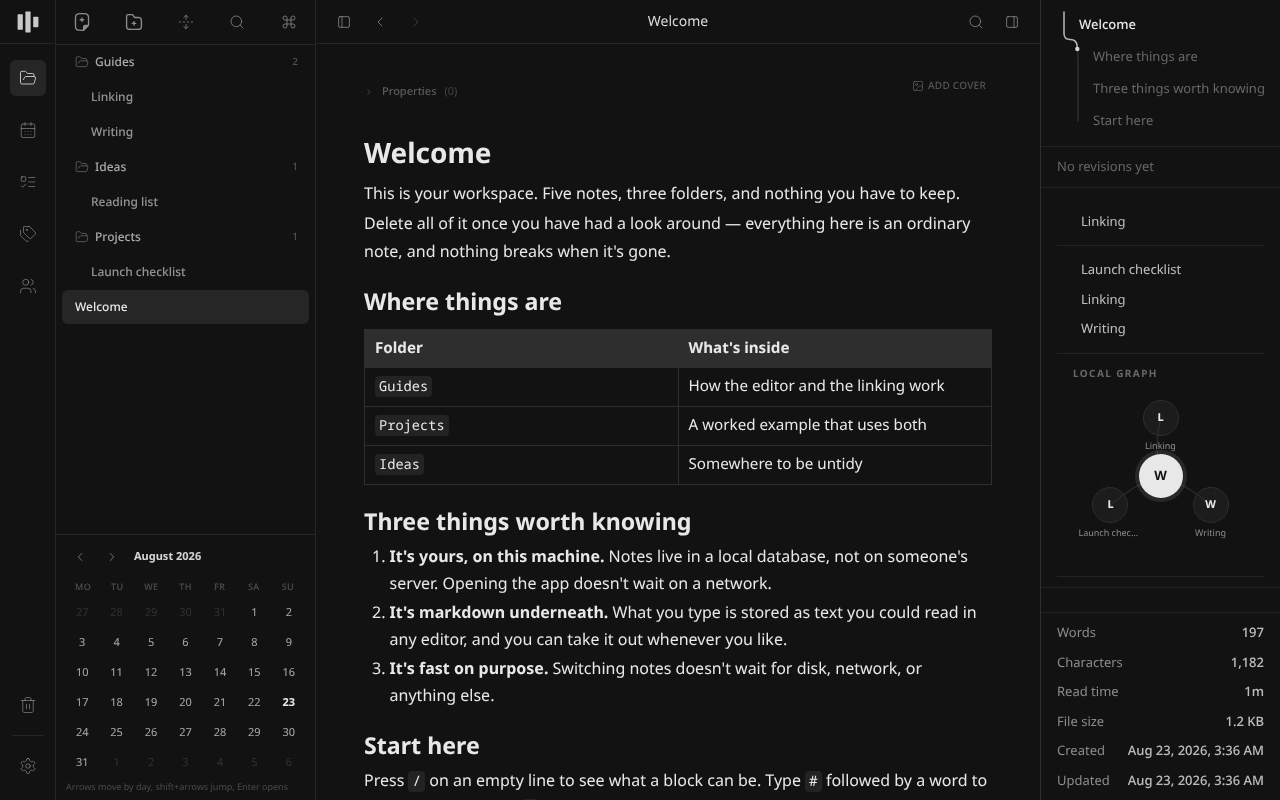Go to next month in the calendar
Viewport: 1280px width, 800px height.
(x=112, y=557)
